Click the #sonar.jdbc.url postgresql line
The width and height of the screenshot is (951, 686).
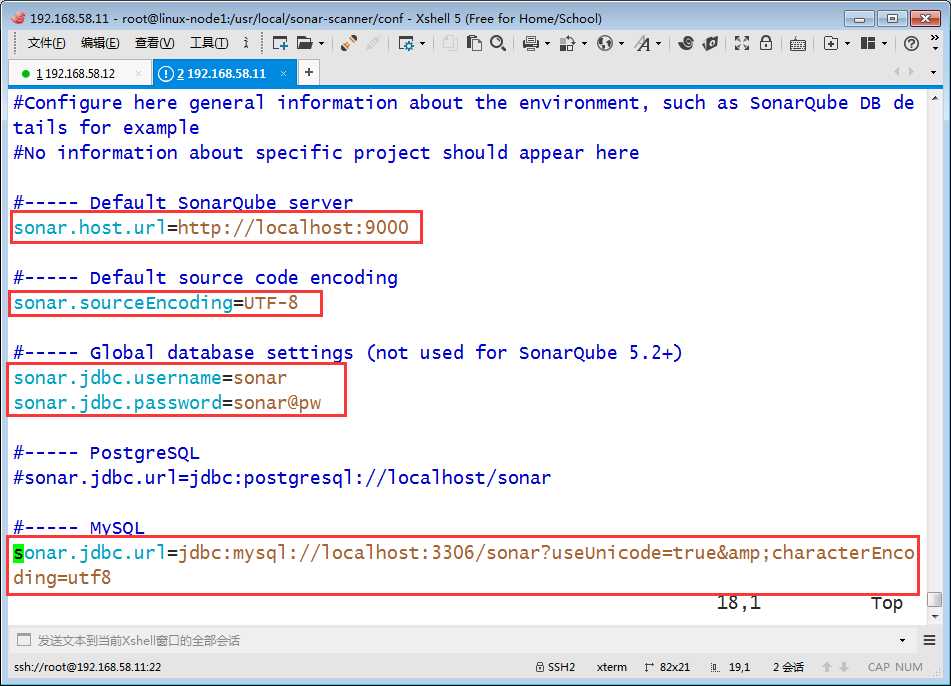(282, 478)
